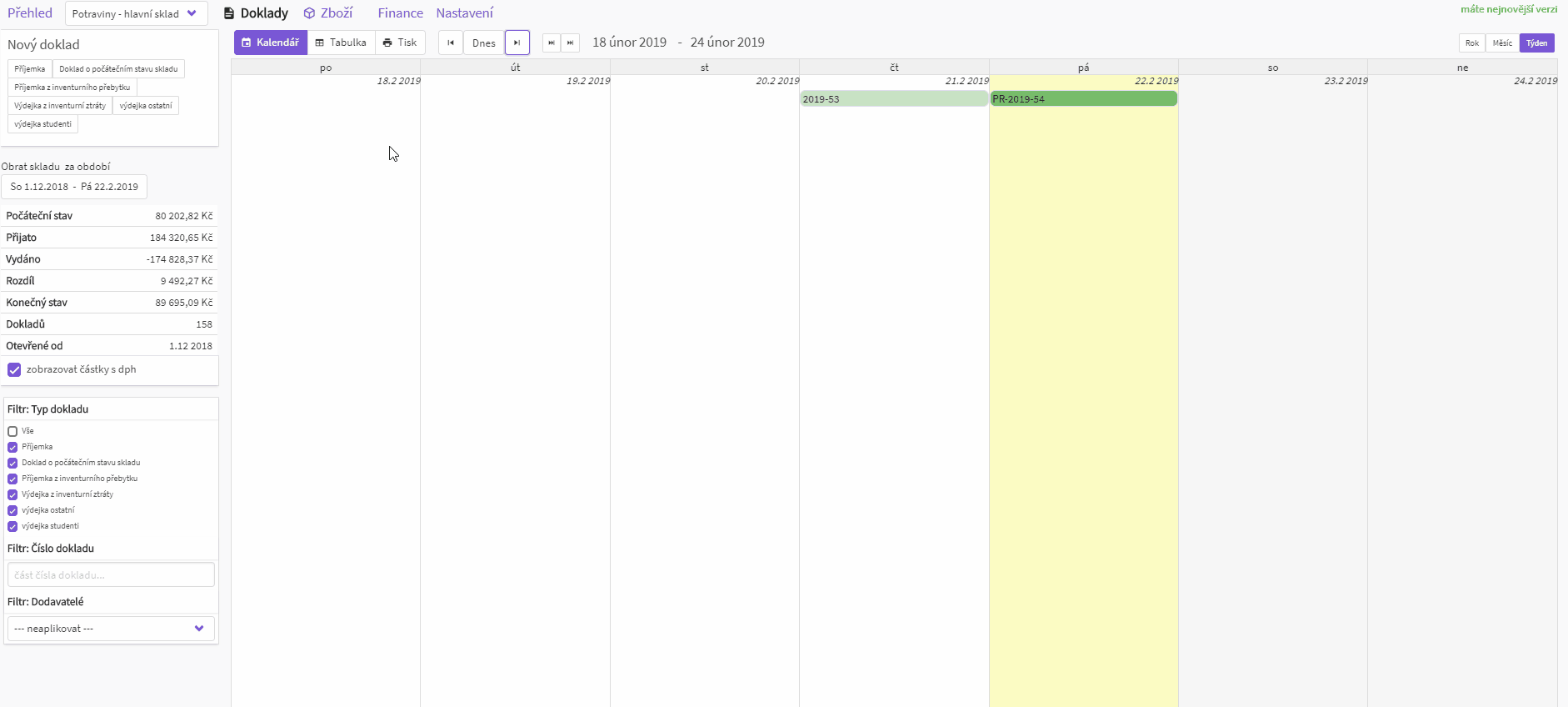Screen dimensions: 1568x707
Task: Click the Tisk printer button
Action: (x=400, y=43)
